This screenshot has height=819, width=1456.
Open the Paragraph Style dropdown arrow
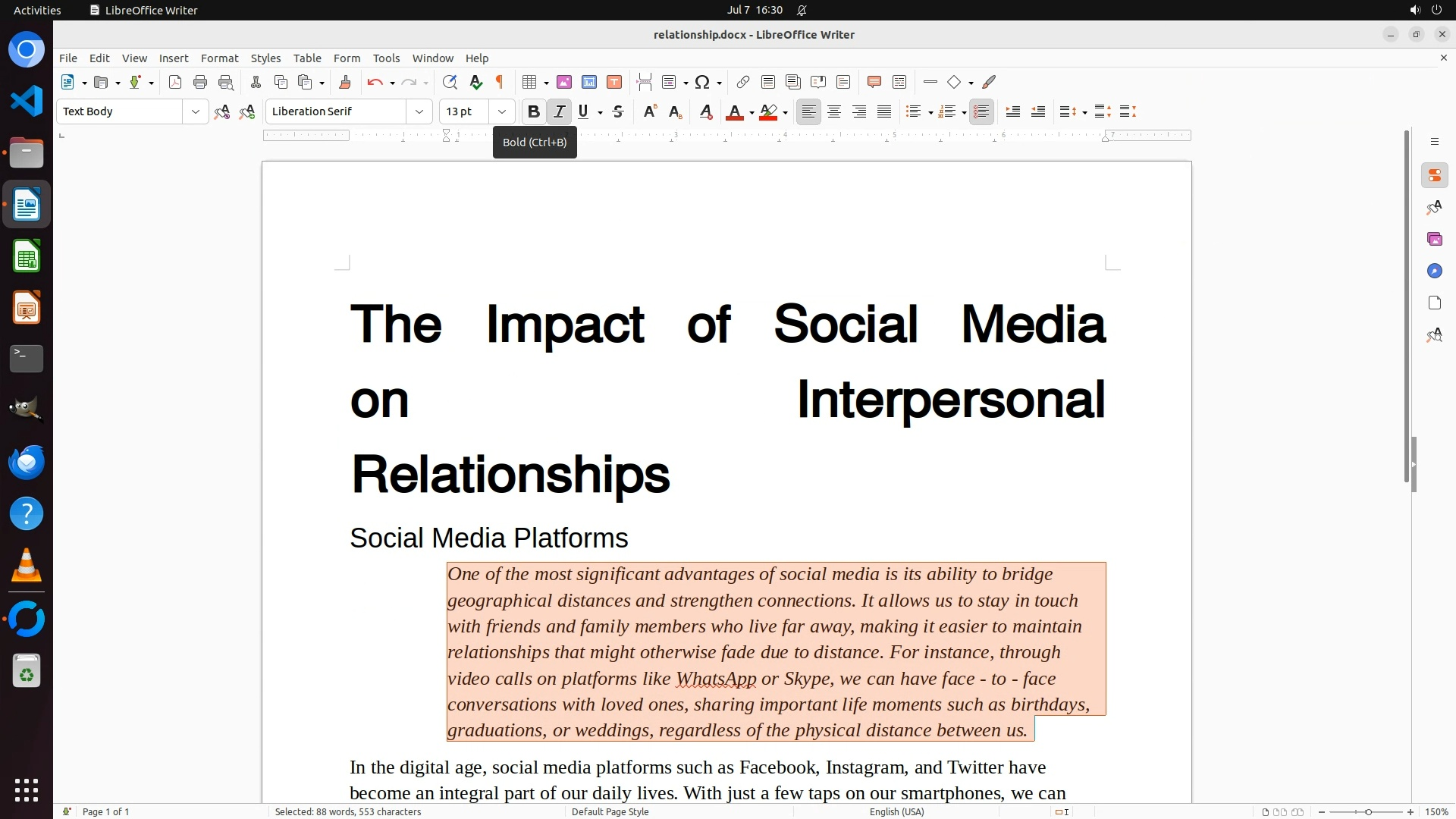[x=195, y=111]
